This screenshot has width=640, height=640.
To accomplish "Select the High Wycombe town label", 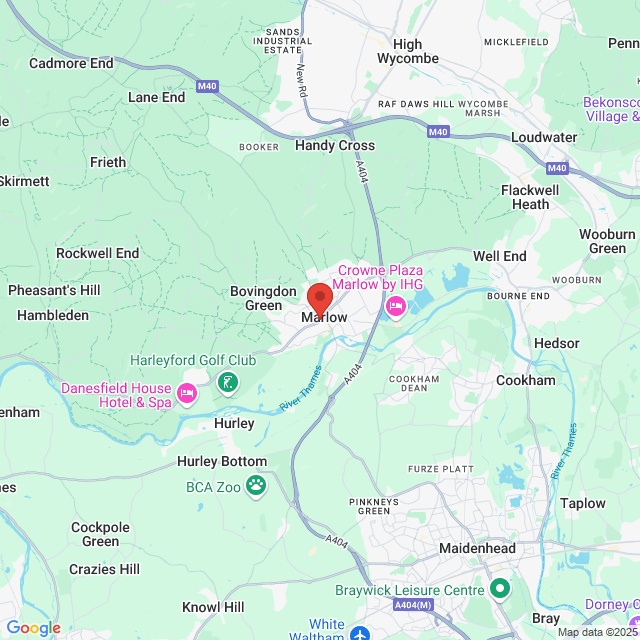I will pos(408,51).
